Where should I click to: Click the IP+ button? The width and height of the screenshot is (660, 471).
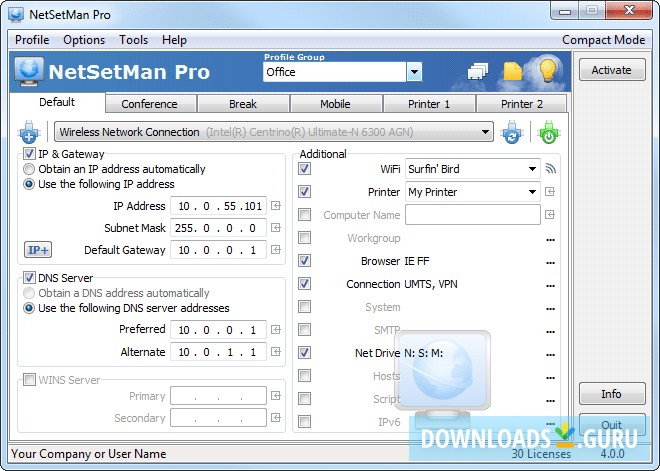tap(38, 250)
